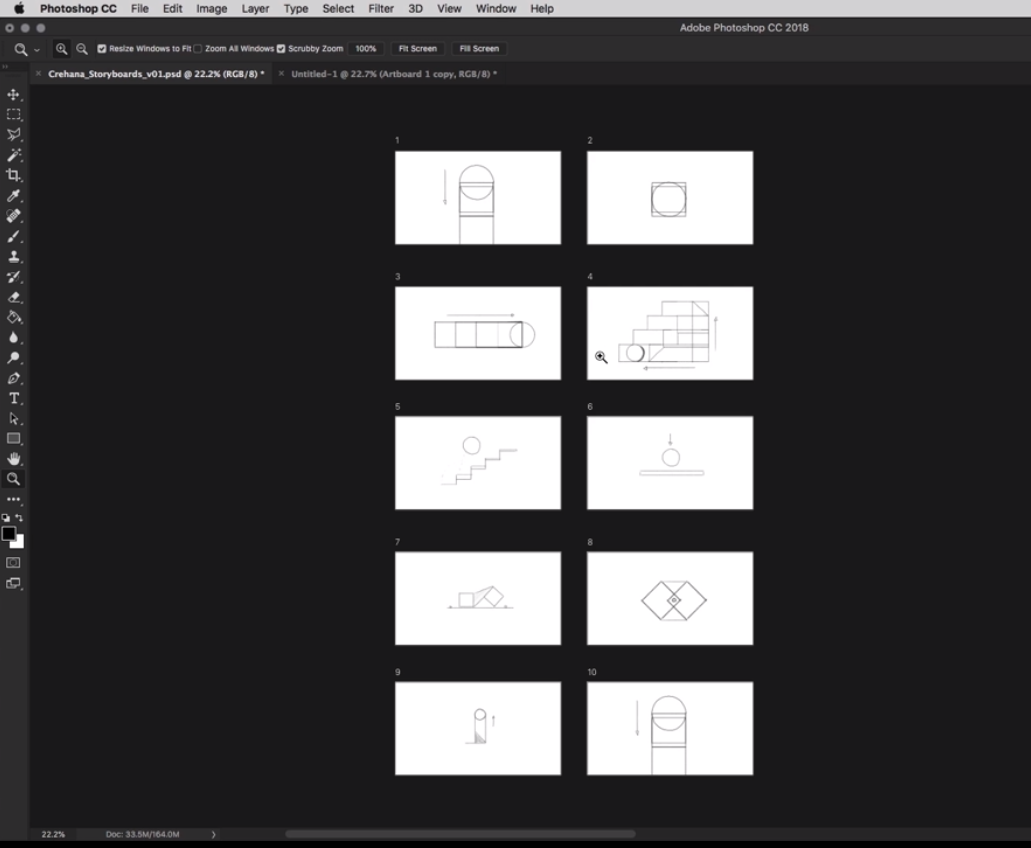This screenshot has width=1031, height=848.
Task: Select the Rectangular Marquee tool
Action: 14,114
